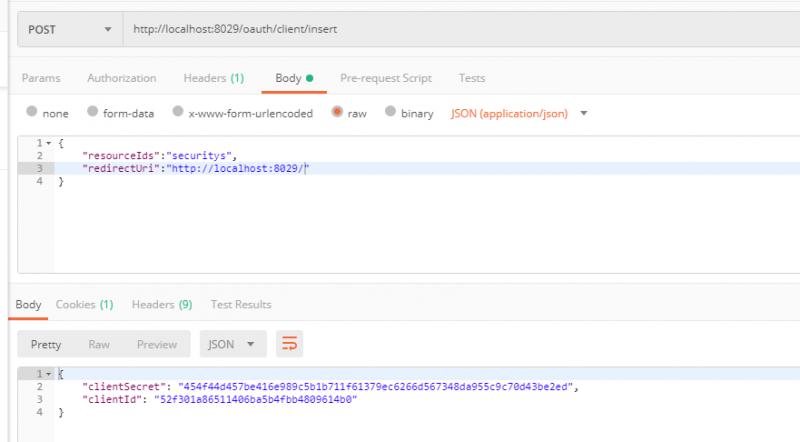Select the Pre-request Script tab
The width and height of the screenshot is (800, 442).
point(386,78)
